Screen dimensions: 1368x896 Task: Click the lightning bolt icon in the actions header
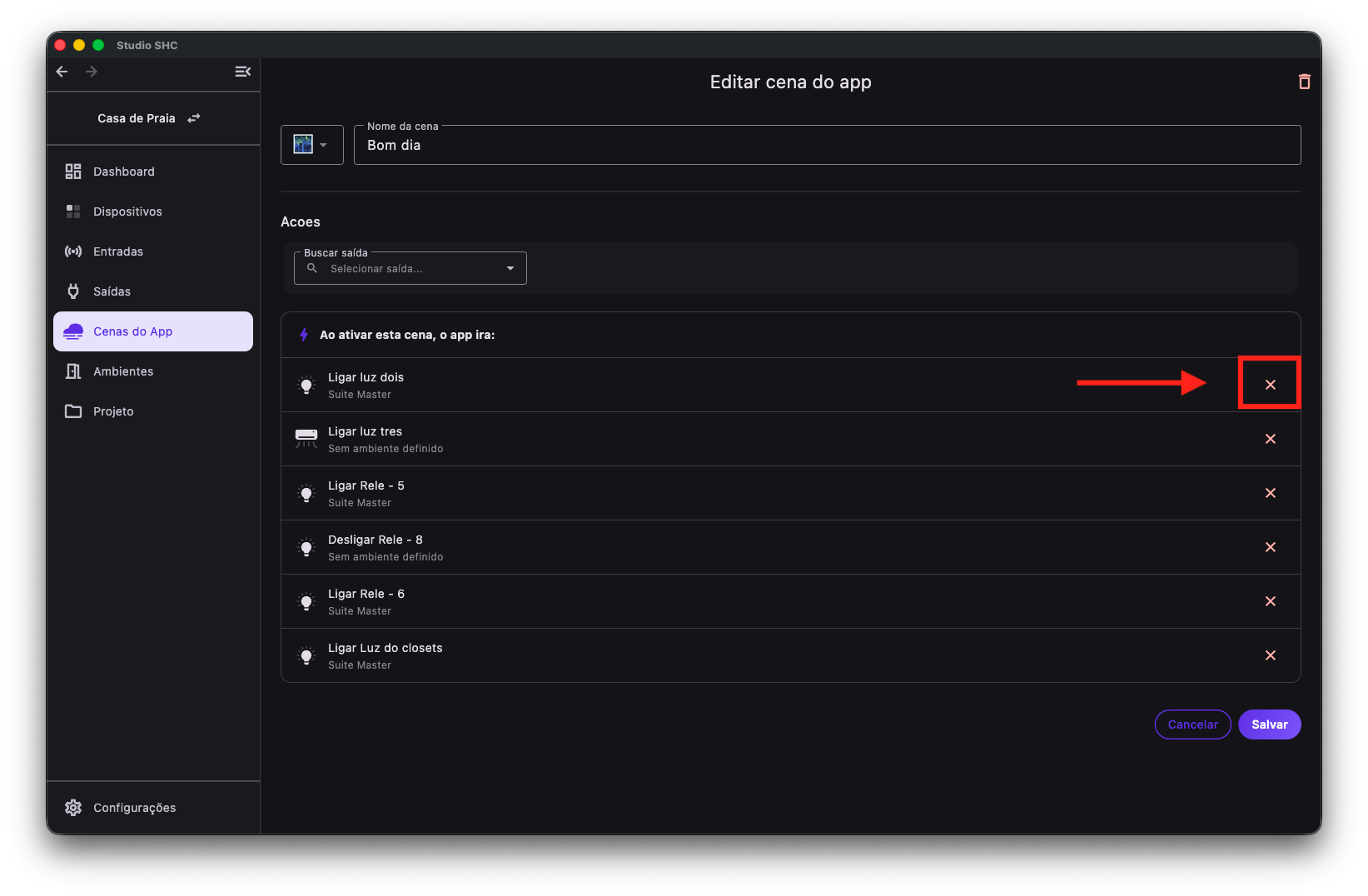(304, 335)
